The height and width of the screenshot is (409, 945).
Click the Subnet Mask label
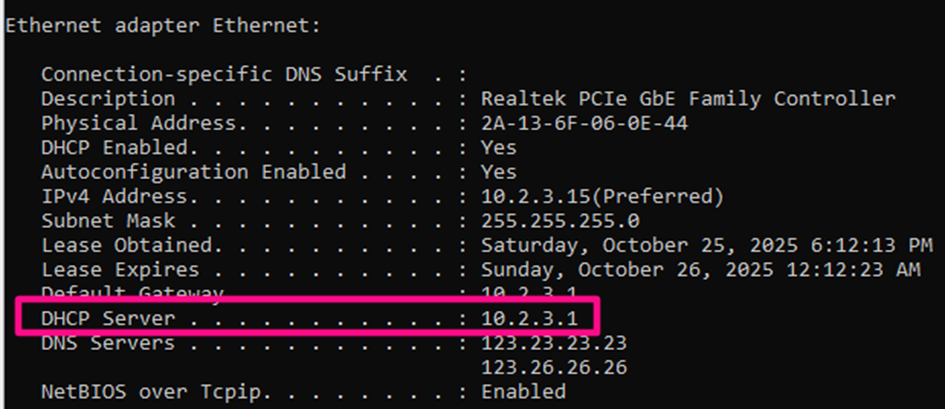[x=108, y=220]
